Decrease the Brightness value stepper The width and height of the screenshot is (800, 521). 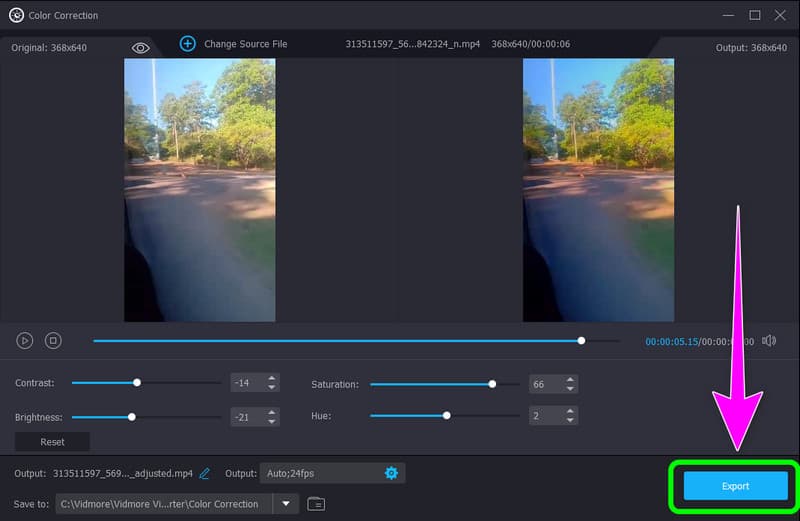pyautogui.click(x=272, y=421)
